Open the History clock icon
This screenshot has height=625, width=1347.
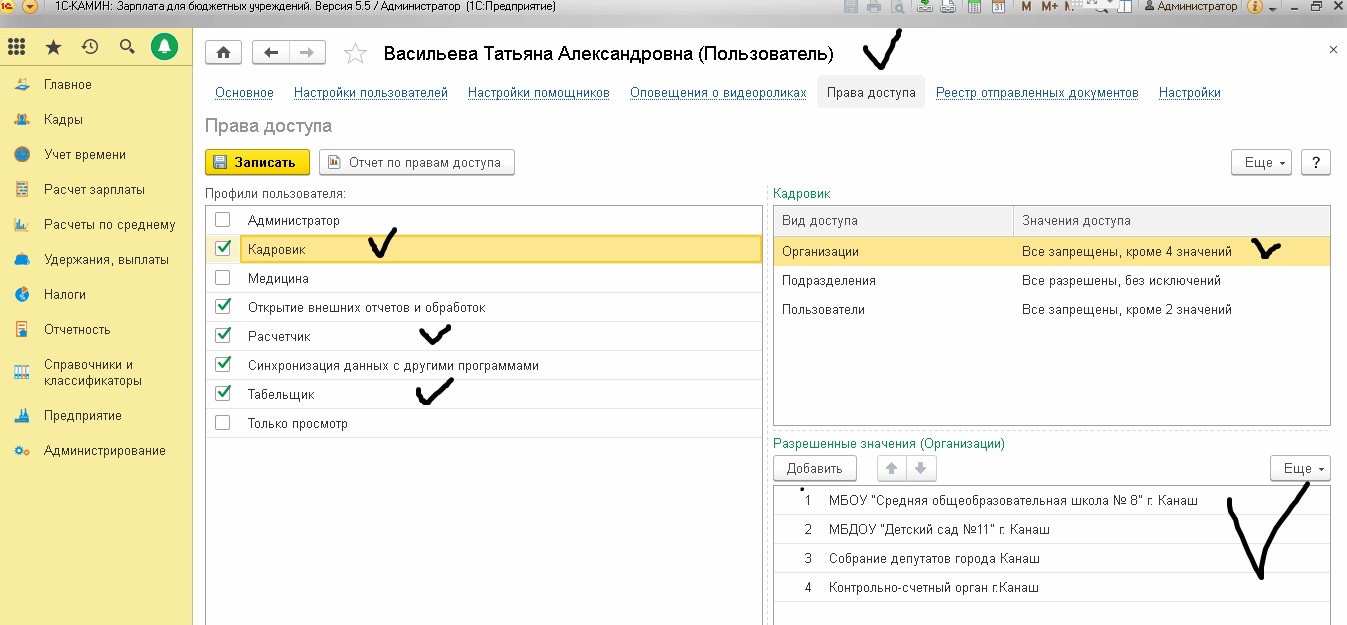coord(90,47)
